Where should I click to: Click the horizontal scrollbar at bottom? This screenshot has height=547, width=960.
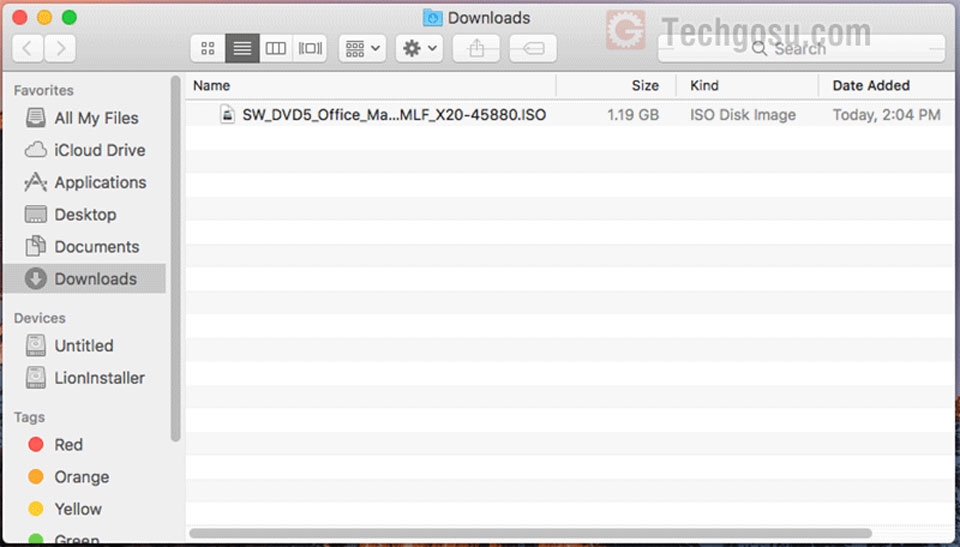pyautogui.click(x=530, y=534)
